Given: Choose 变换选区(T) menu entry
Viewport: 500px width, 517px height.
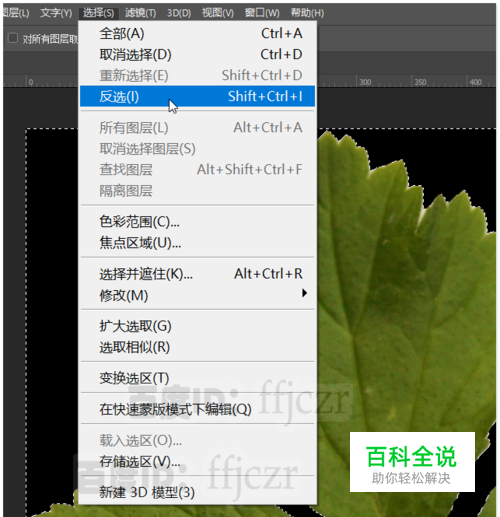Looking at the screenshot, I should [x=197, y=378].
